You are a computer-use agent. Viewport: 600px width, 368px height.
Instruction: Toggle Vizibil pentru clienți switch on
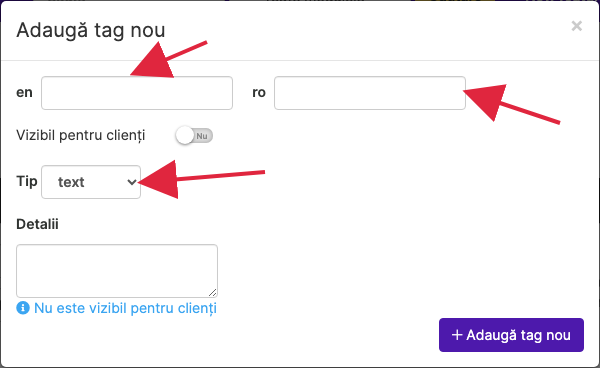pyautogui.click(x=194, y=135)
